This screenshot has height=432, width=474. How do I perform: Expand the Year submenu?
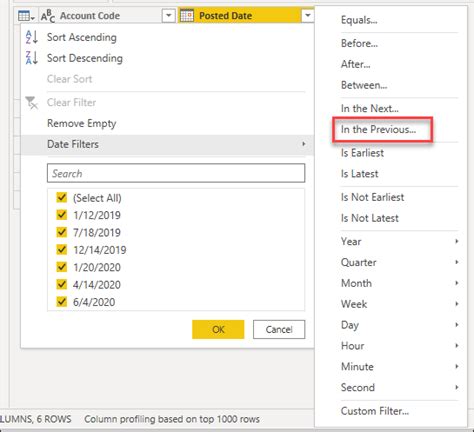(x=457, y=241)
